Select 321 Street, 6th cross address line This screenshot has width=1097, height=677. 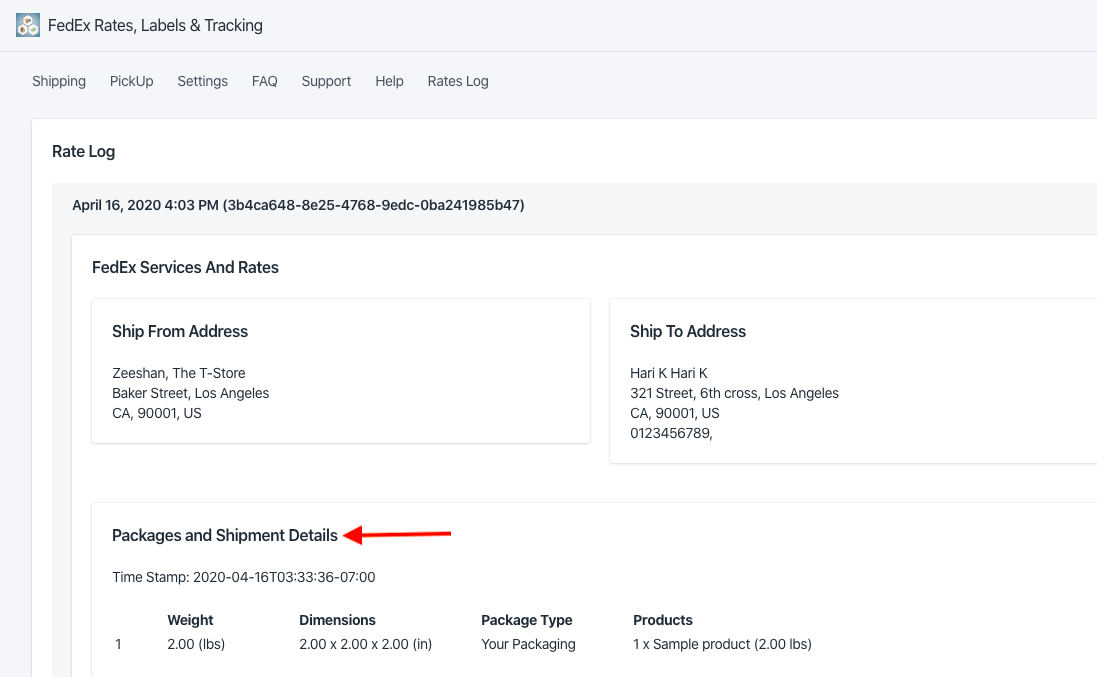coord(734,393)
